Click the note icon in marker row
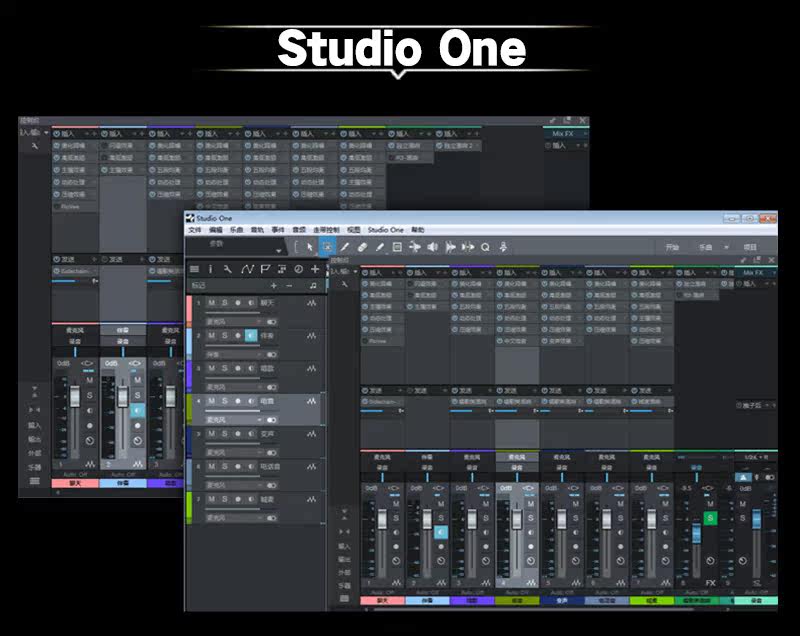This screenshot has height=636, width=800. click(x=313, y=286)
